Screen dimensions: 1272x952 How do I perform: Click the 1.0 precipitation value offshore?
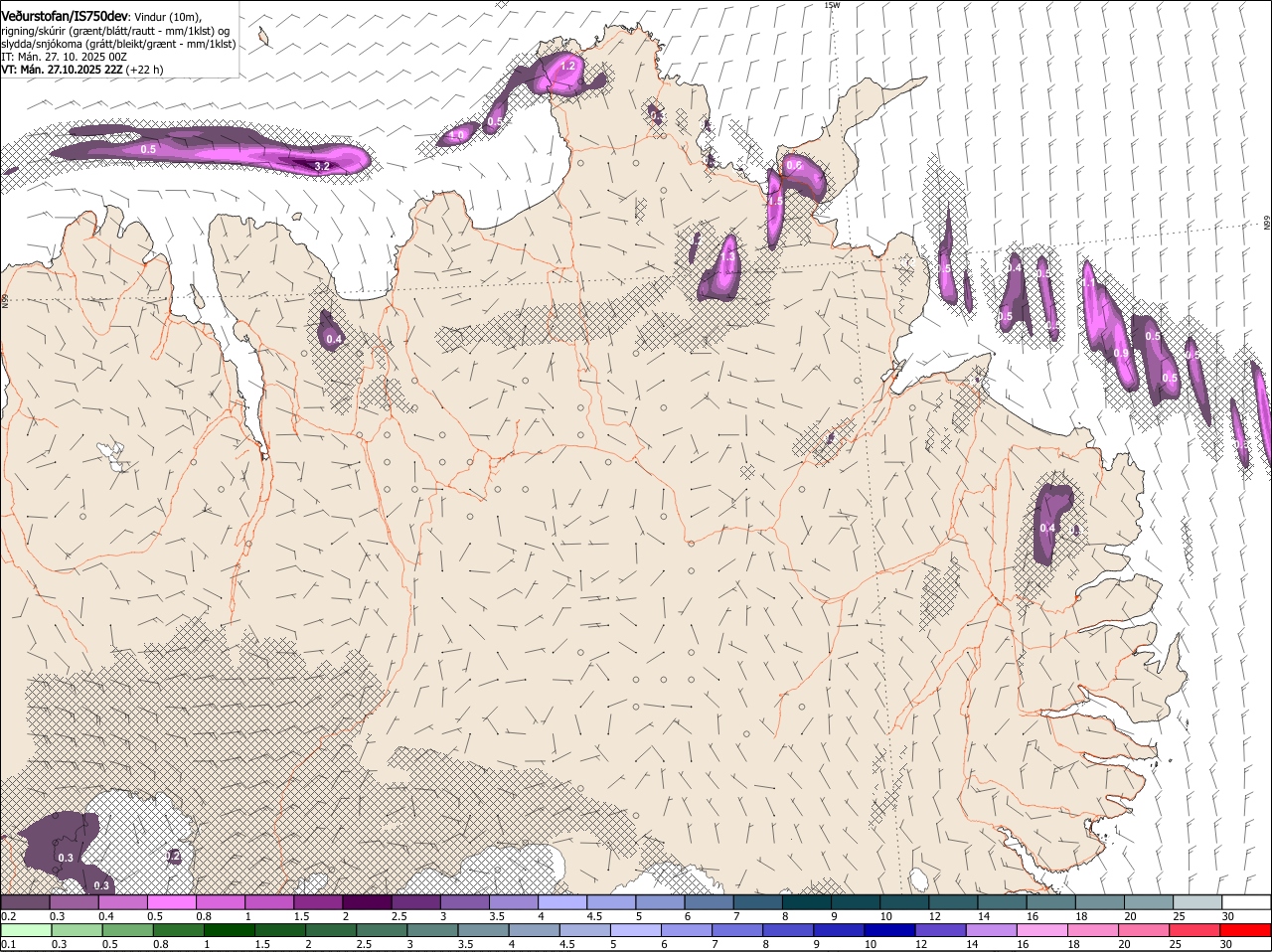pos(457,134)
